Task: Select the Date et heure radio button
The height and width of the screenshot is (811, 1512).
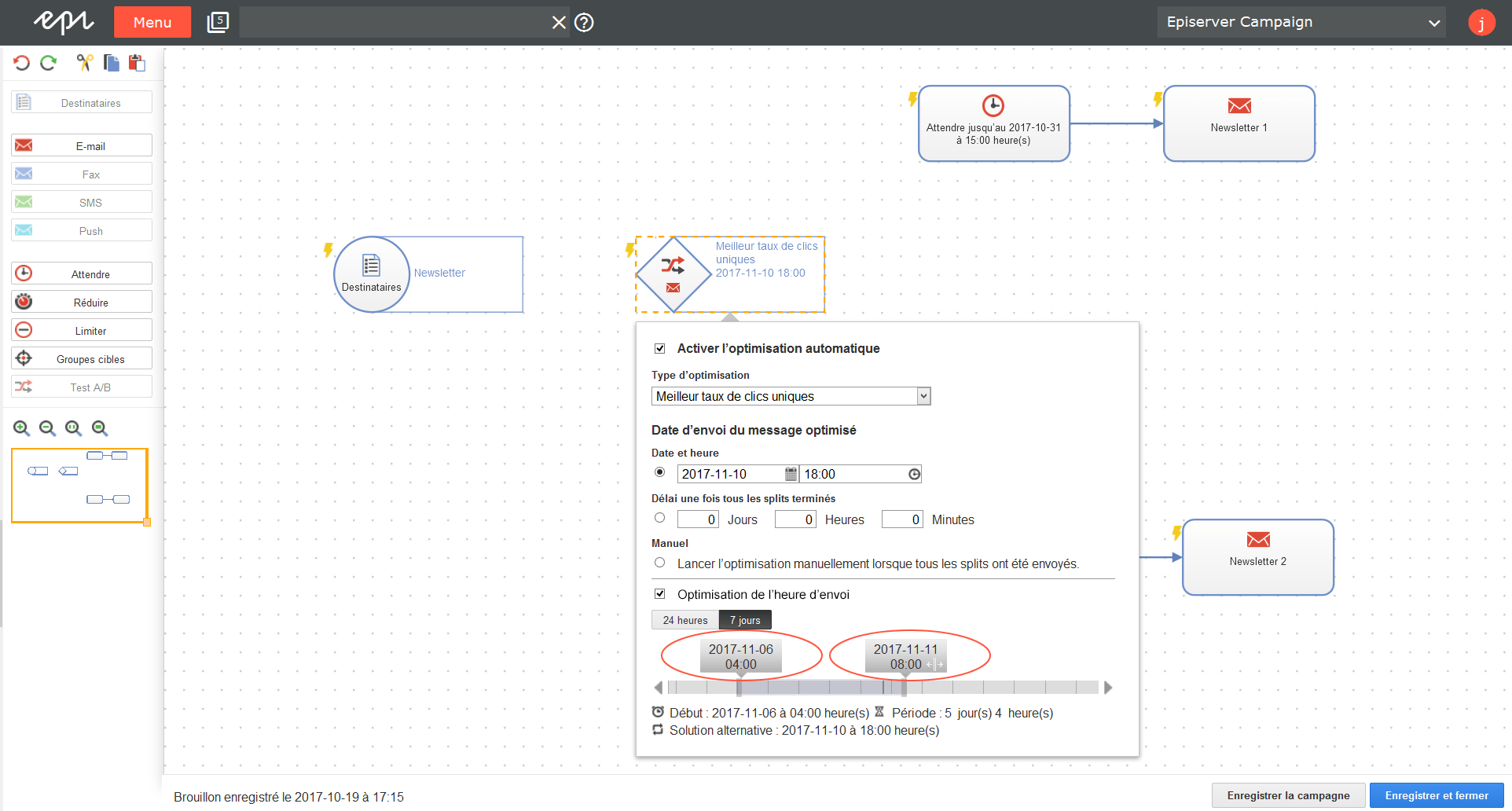Action: pyautogui.click(x=660, y=472)
